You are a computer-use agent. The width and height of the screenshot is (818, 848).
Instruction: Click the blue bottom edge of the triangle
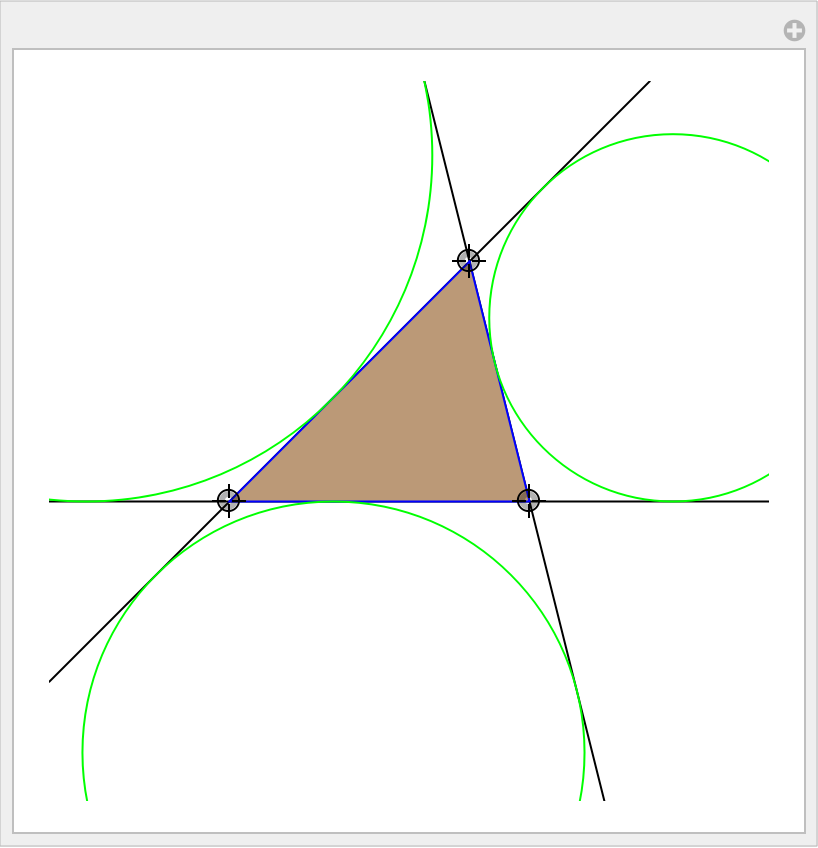380,501
